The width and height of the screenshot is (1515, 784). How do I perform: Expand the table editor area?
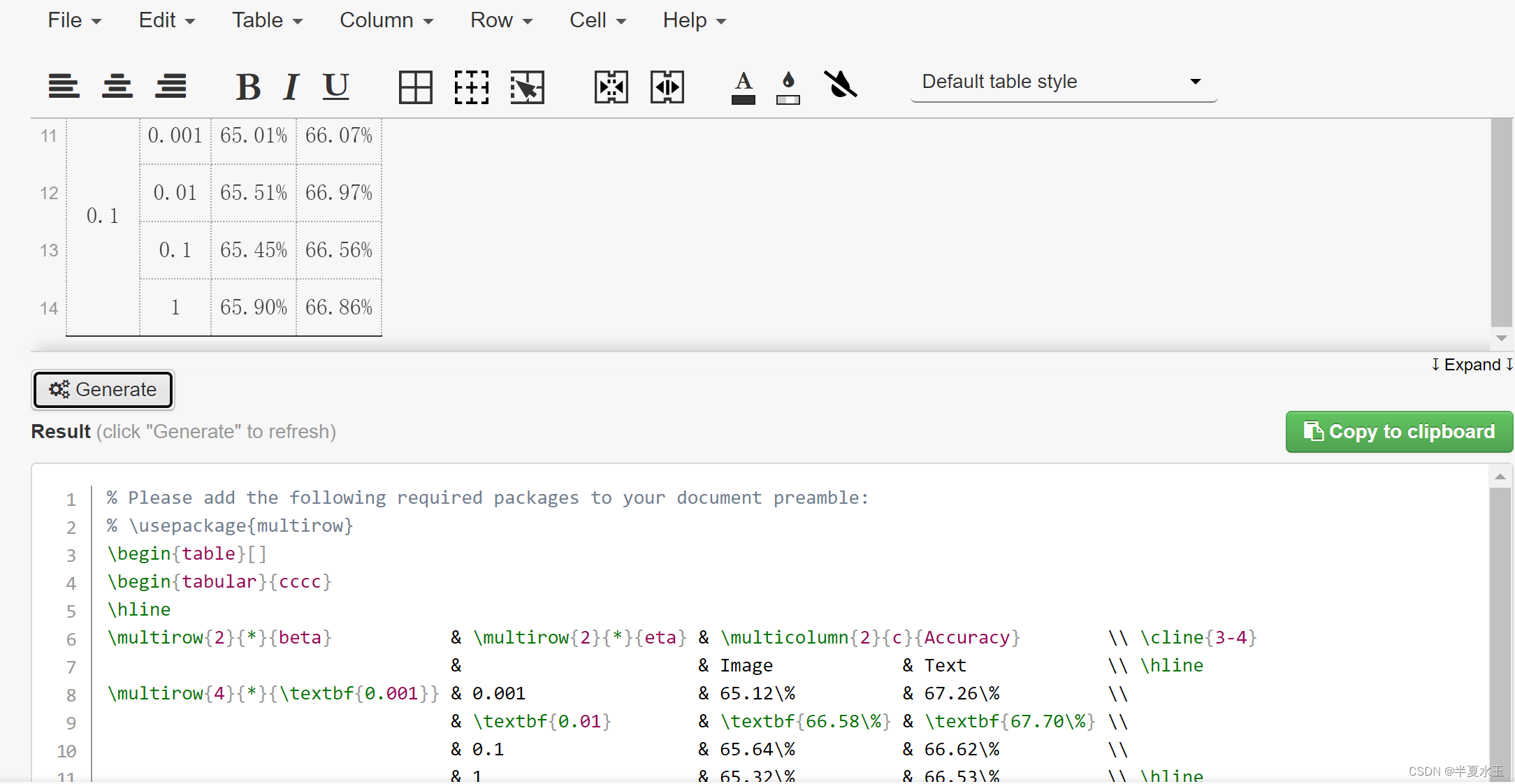[1471, 365]
